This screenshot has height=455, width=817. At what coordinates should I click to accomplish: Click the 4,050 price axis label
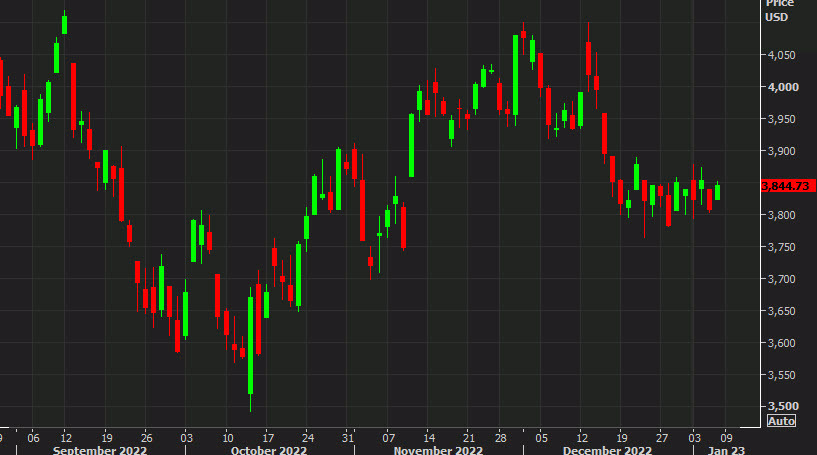(781, 56)
